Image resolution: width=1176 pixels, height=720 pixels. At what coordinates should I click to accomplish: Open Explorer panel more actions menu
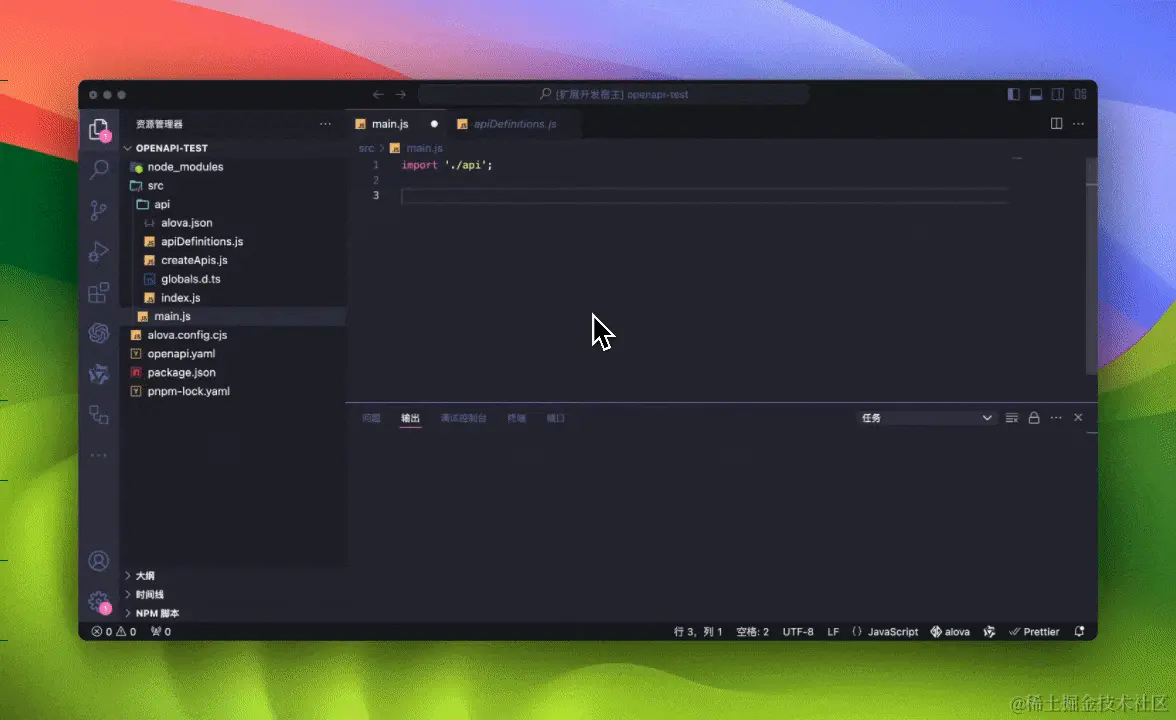325,124
